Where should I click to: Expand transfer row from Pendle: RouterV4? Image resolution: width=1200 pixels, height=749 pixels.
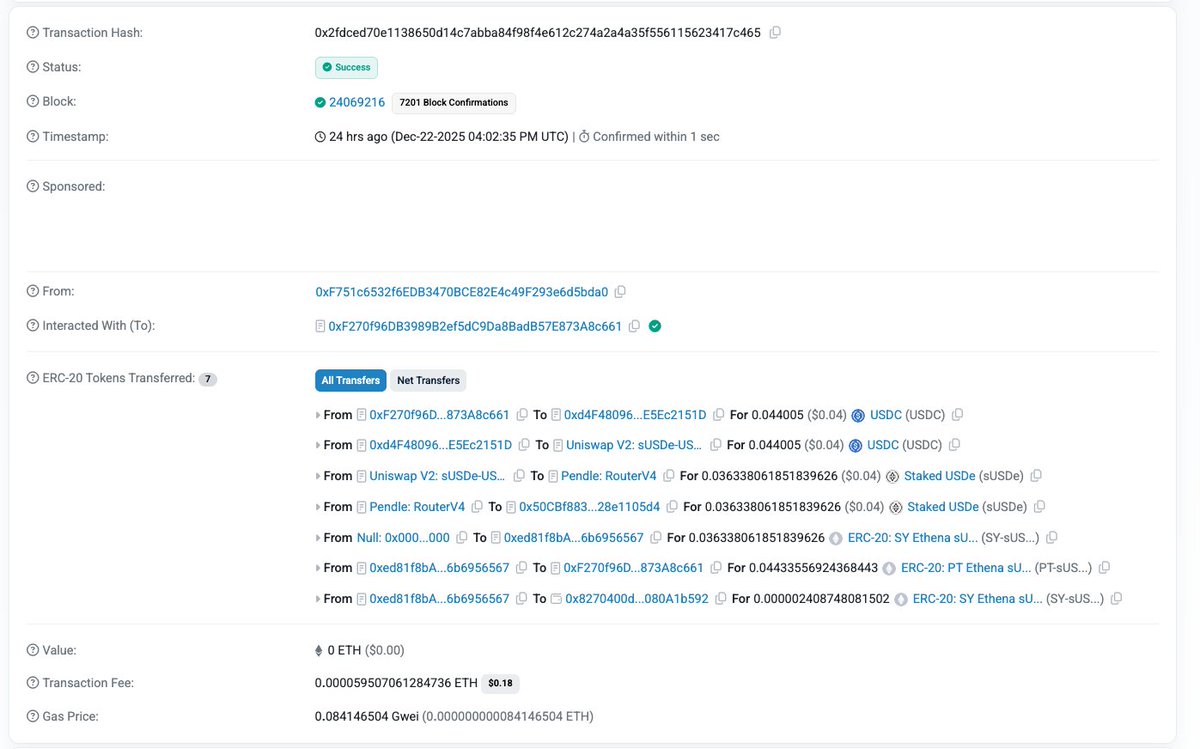(x=319, y=507)
